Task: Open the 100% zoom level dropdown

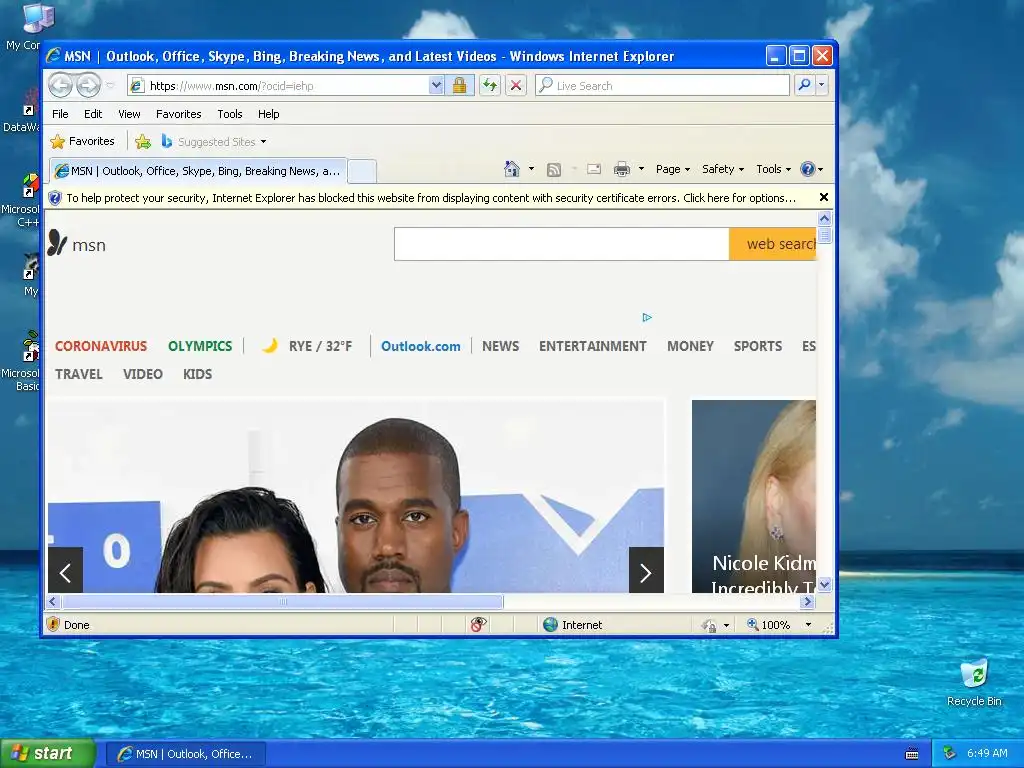Action: pos(808,625)
